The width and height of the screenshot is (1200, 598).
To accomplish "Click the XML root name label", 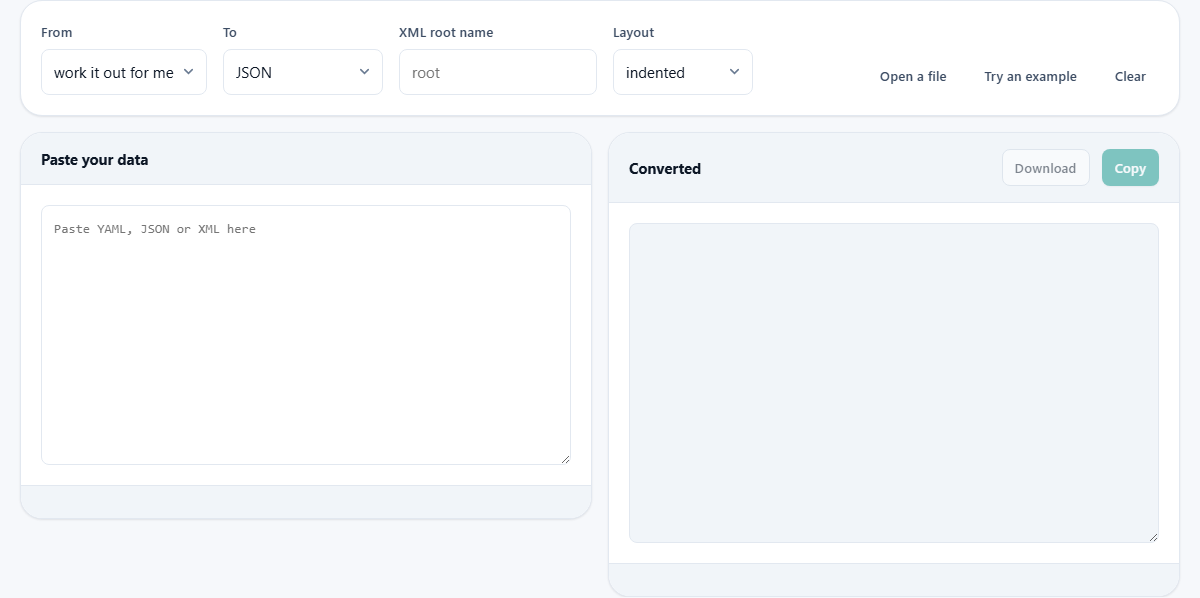I will (446, 32).
